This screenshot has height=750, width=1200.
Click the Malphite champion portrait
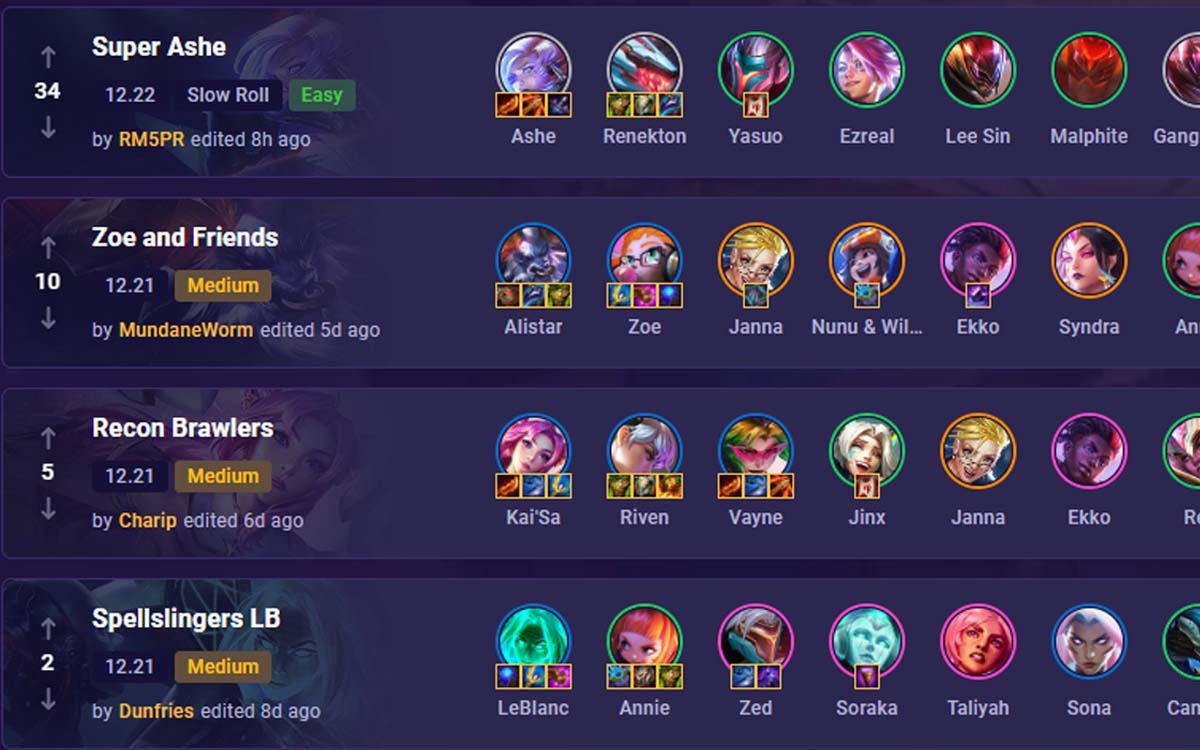1089,70
